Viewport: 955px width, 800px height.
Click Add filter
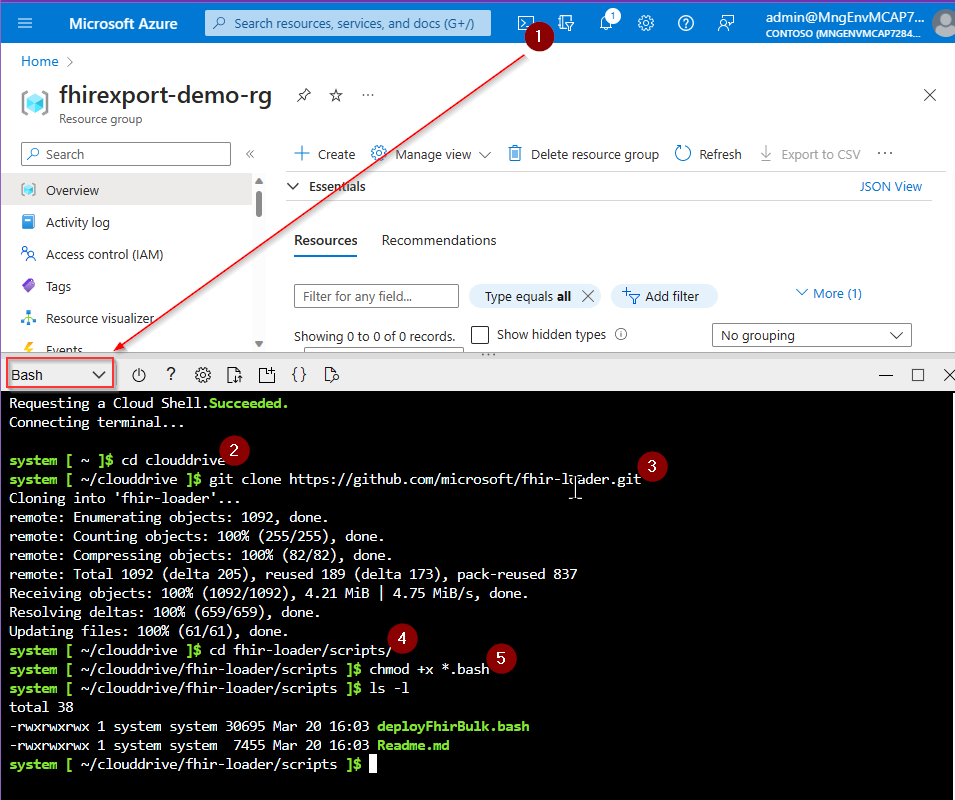663,296
